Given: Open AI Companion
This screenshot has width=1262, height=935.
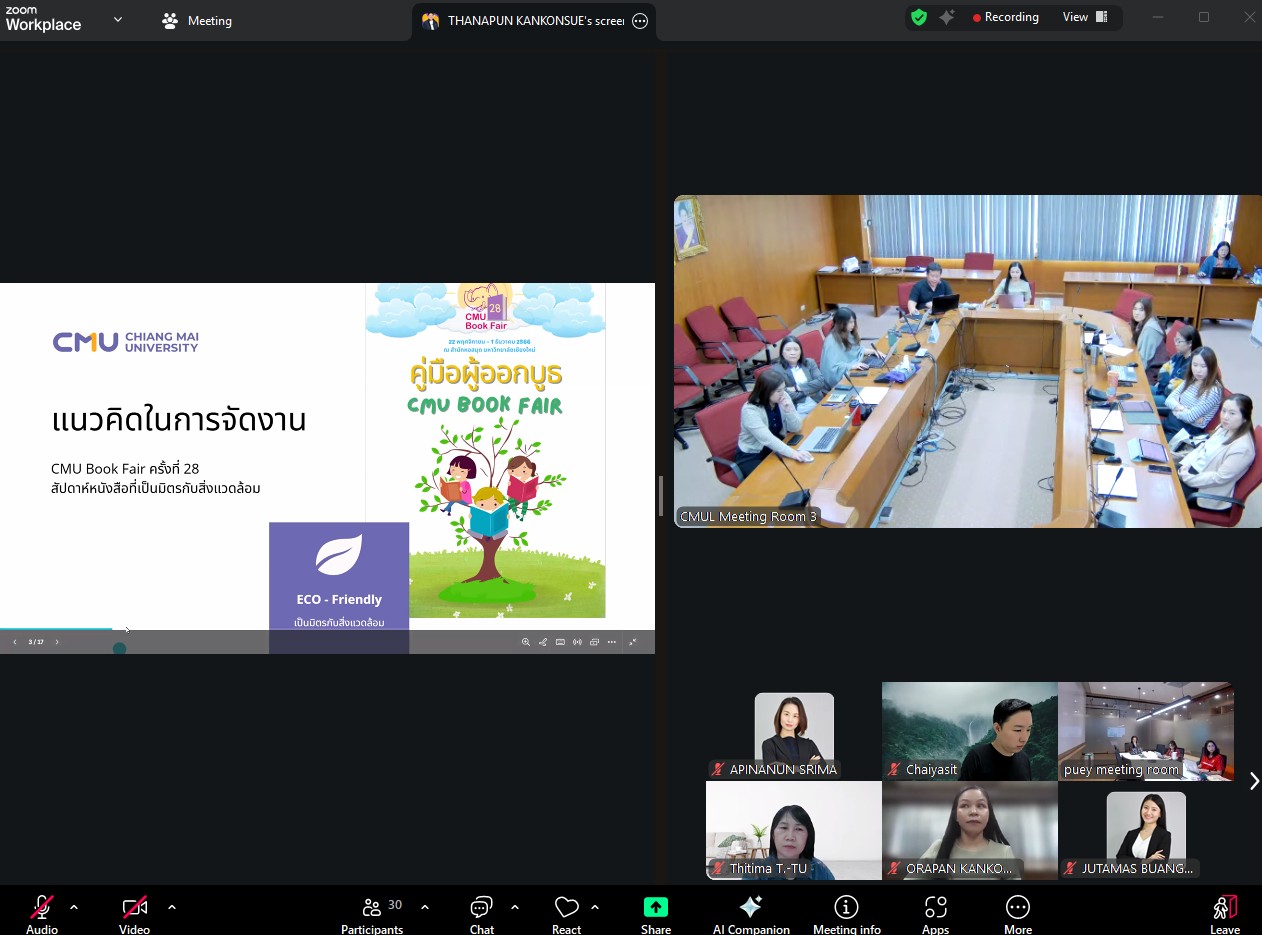Looking at the screenshot, I should (751, 914).
